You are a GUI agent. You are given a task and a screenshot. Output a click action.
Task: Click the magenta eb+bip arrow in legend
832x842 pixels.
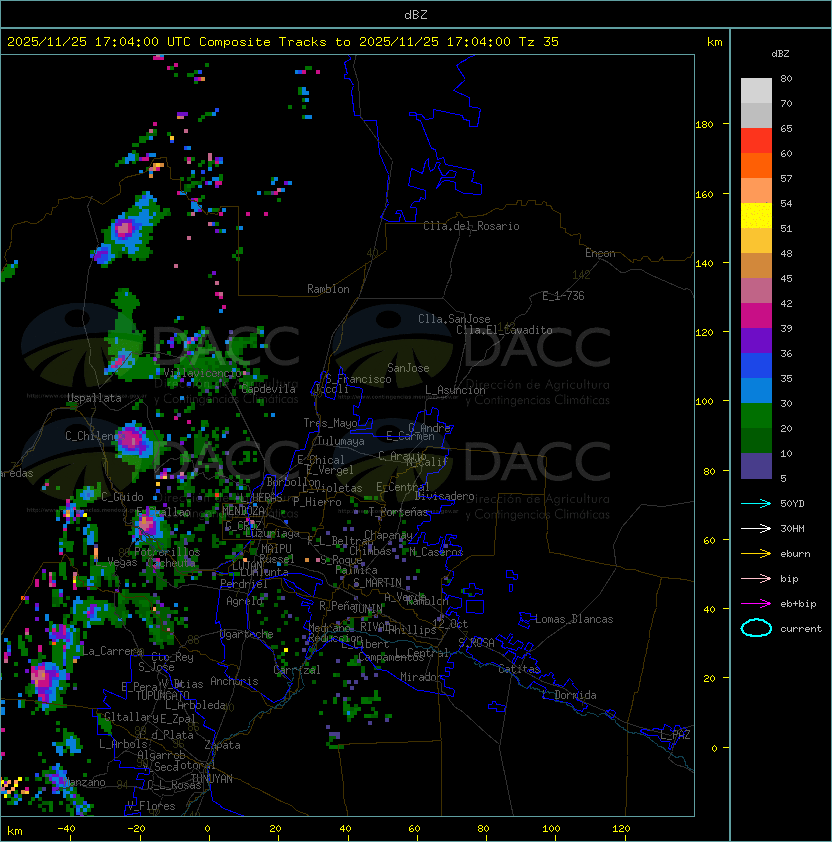tap(756, 604)
